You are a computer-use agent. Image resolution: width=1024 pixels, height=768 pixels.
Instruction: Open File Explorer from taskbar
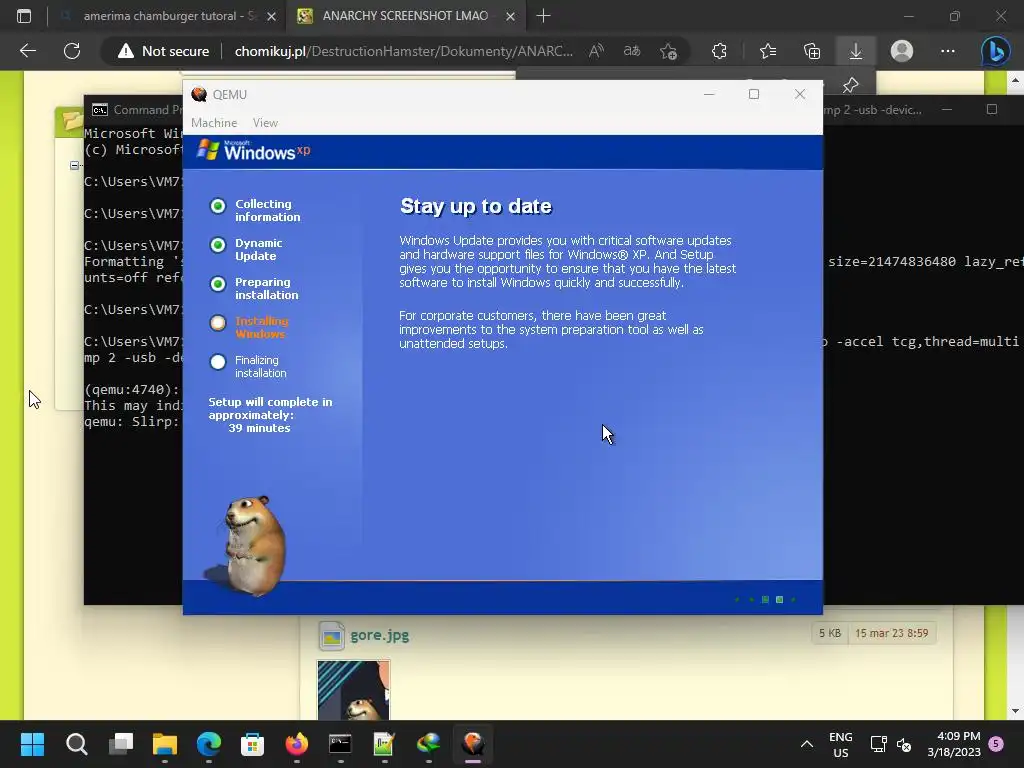165,744
